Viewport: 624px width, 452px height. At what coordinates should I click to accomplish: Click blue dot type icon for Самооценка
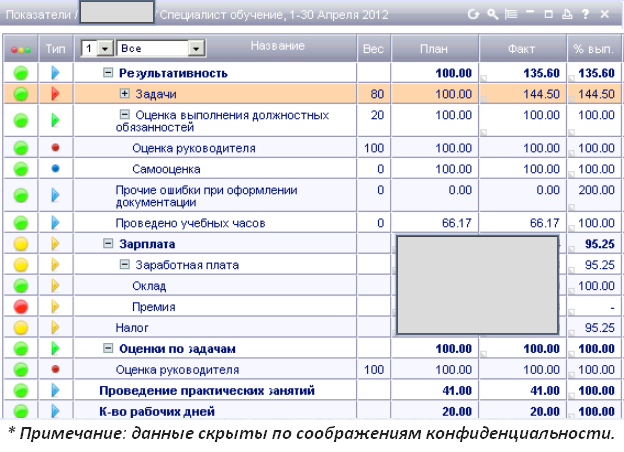click(55, 169)
